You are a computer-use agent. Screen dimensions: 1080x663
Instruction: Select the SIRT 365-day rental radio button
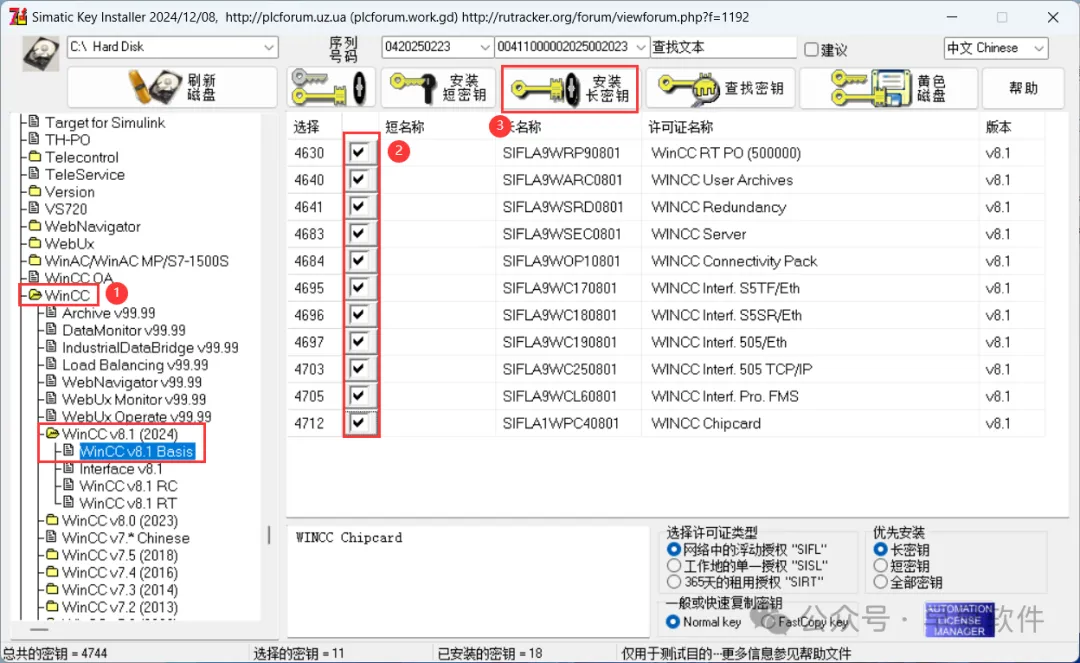click(674, 582)
